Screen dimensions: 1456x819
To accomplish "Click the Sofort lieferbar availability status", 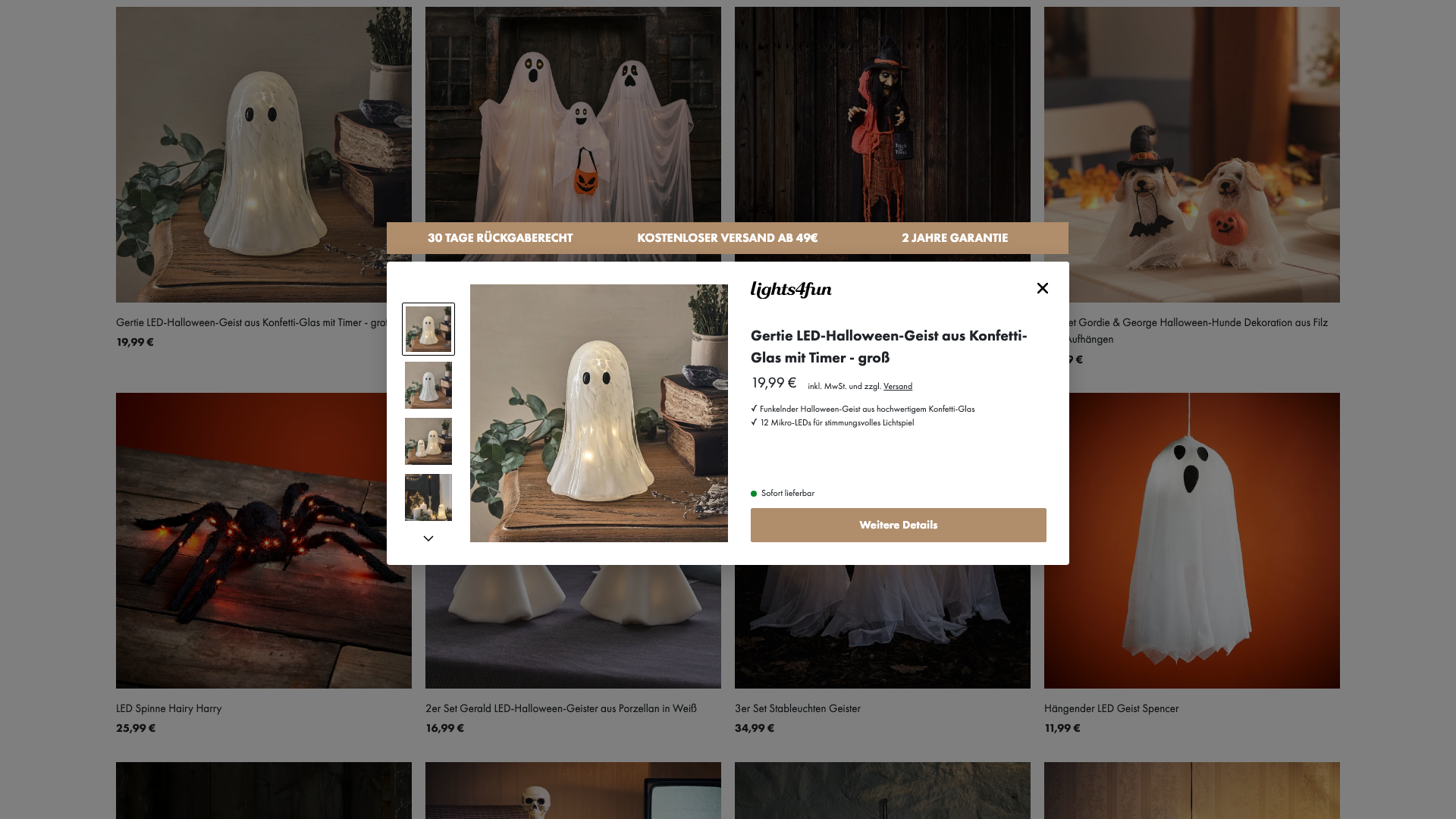I will 783,493.
